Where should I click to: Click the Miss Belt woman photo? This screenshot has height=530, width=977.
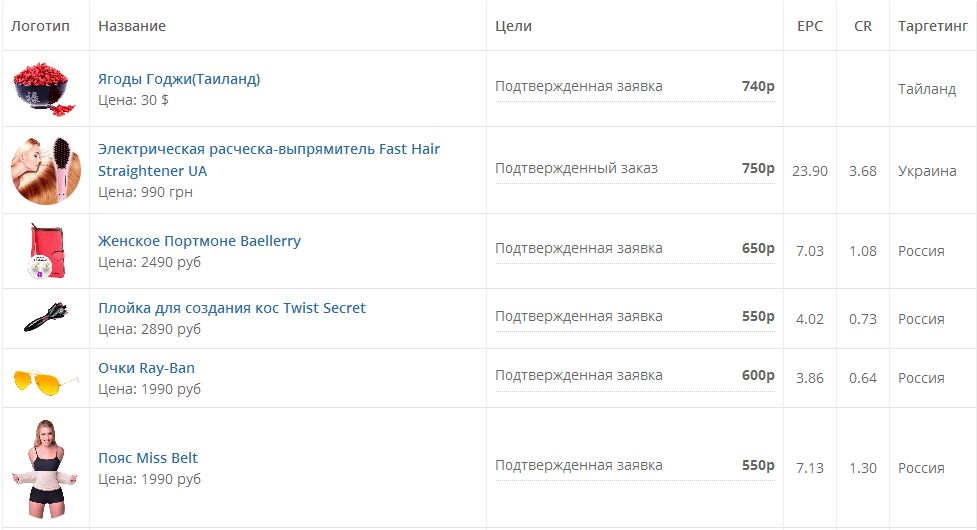point(45,468)
